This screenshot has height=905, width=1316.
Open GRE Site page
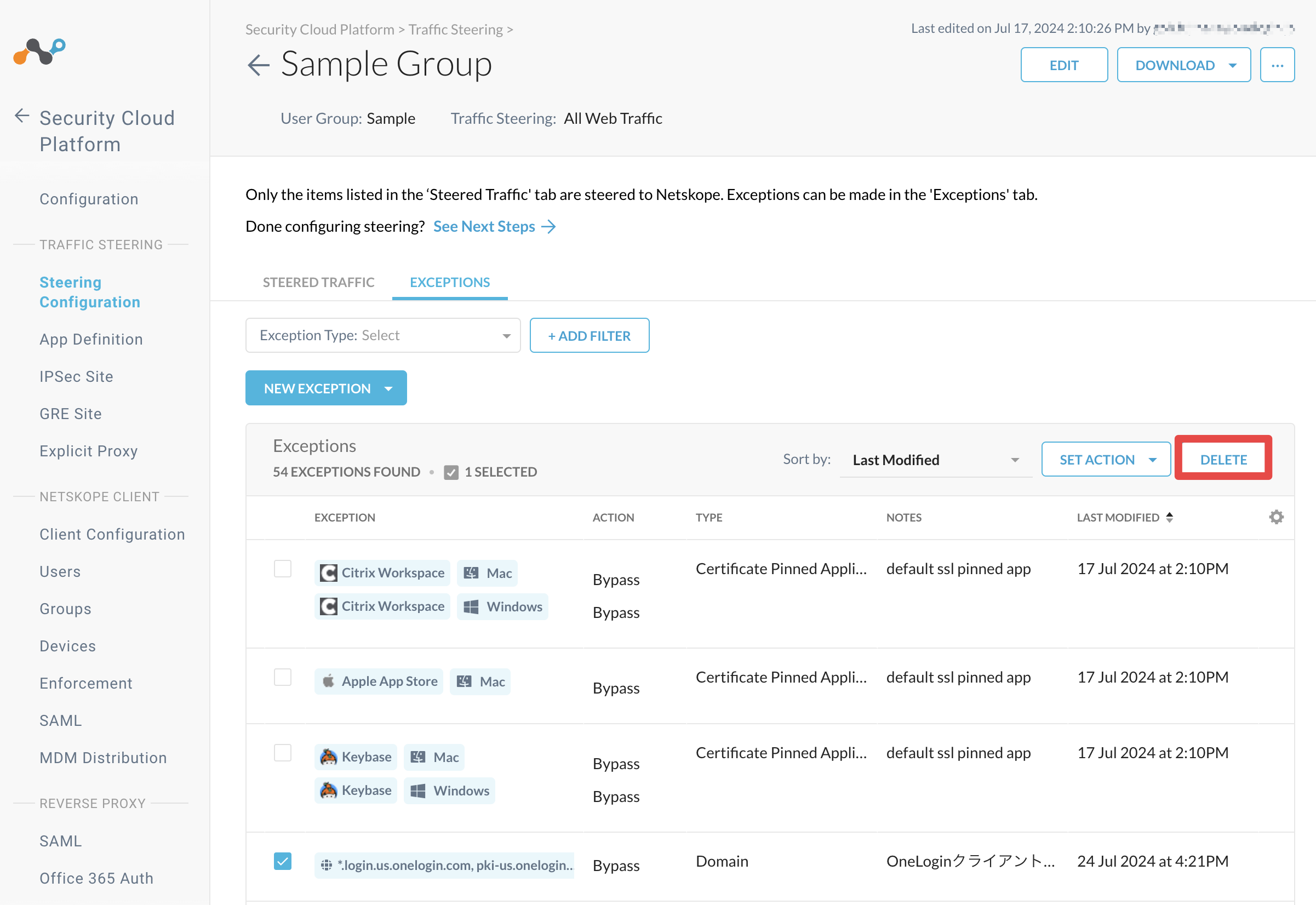pyautogui.click(x=71, y=414)
